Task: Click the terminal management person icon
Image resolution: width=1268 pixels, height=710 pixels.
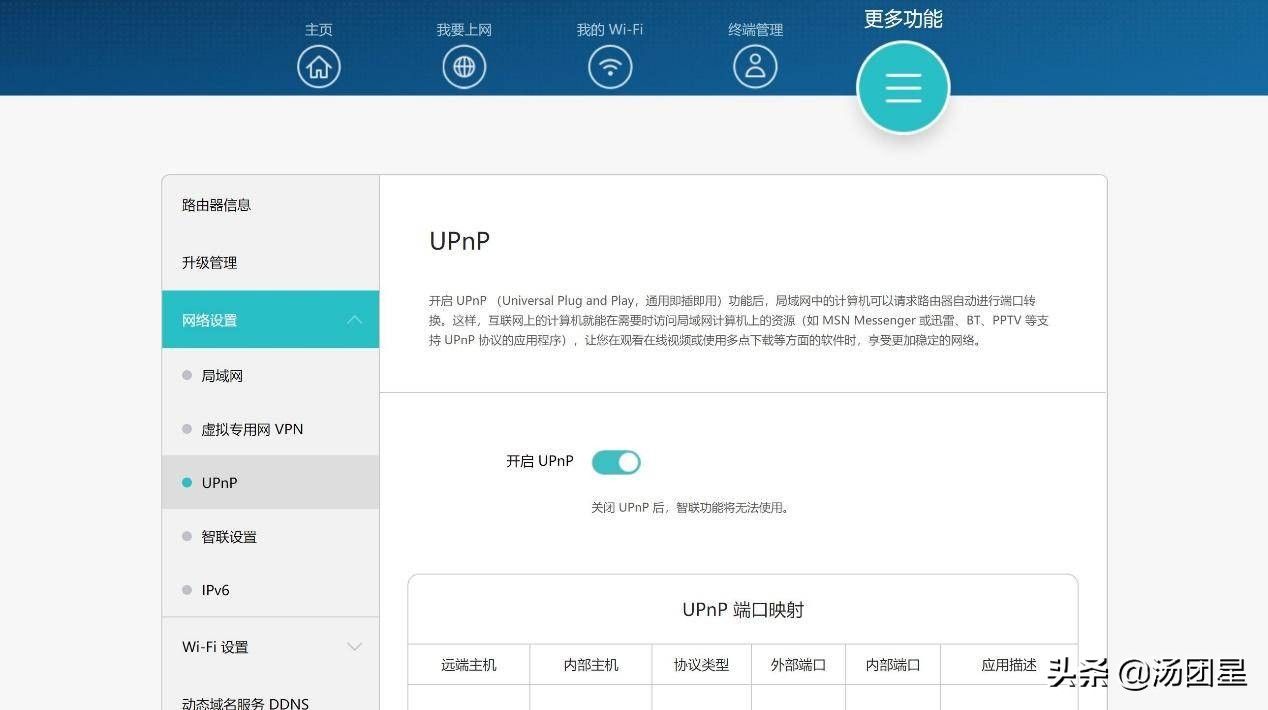Action: 755,67
